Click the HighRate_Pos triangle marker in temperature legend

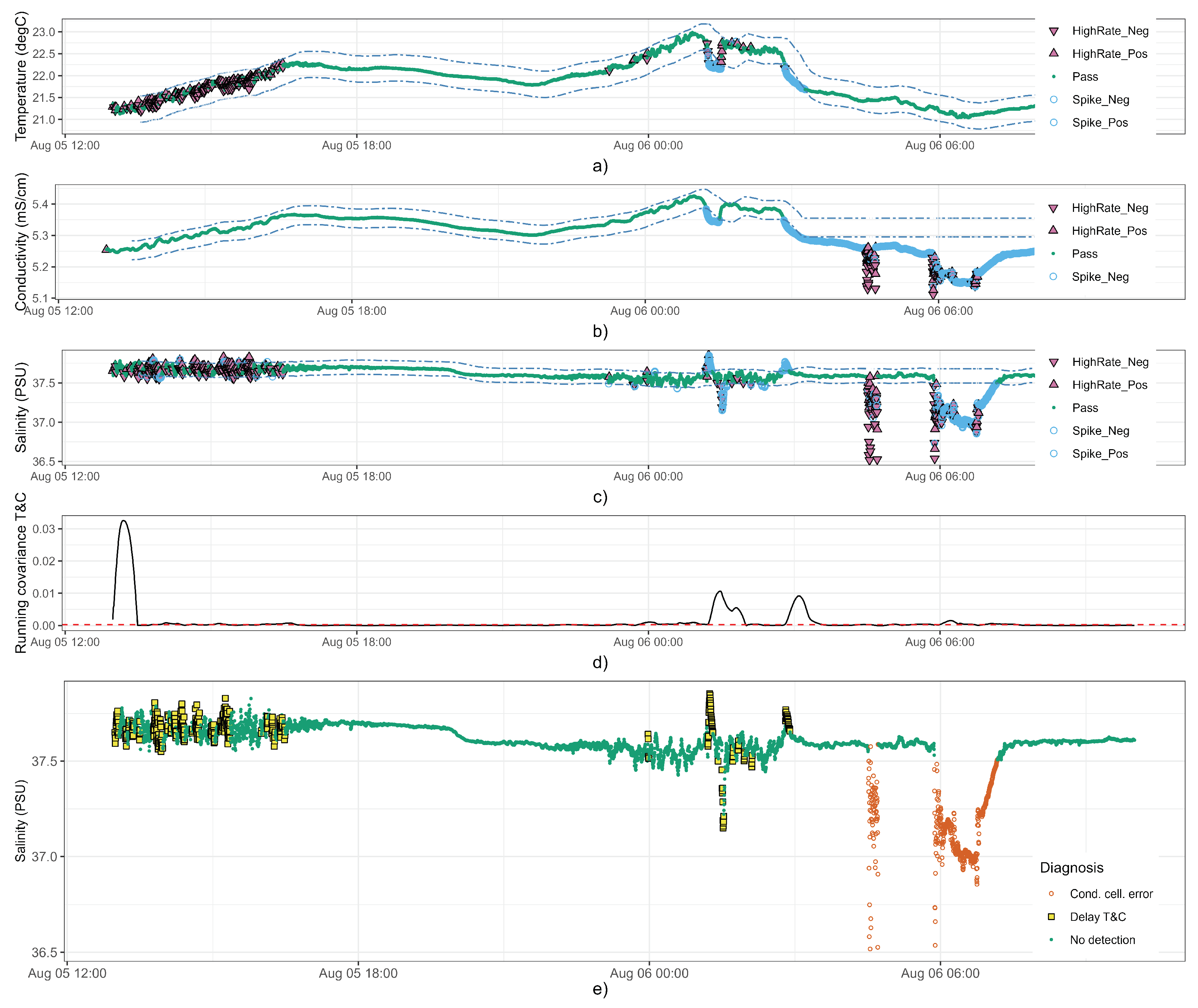click(x=1053, y=53)
